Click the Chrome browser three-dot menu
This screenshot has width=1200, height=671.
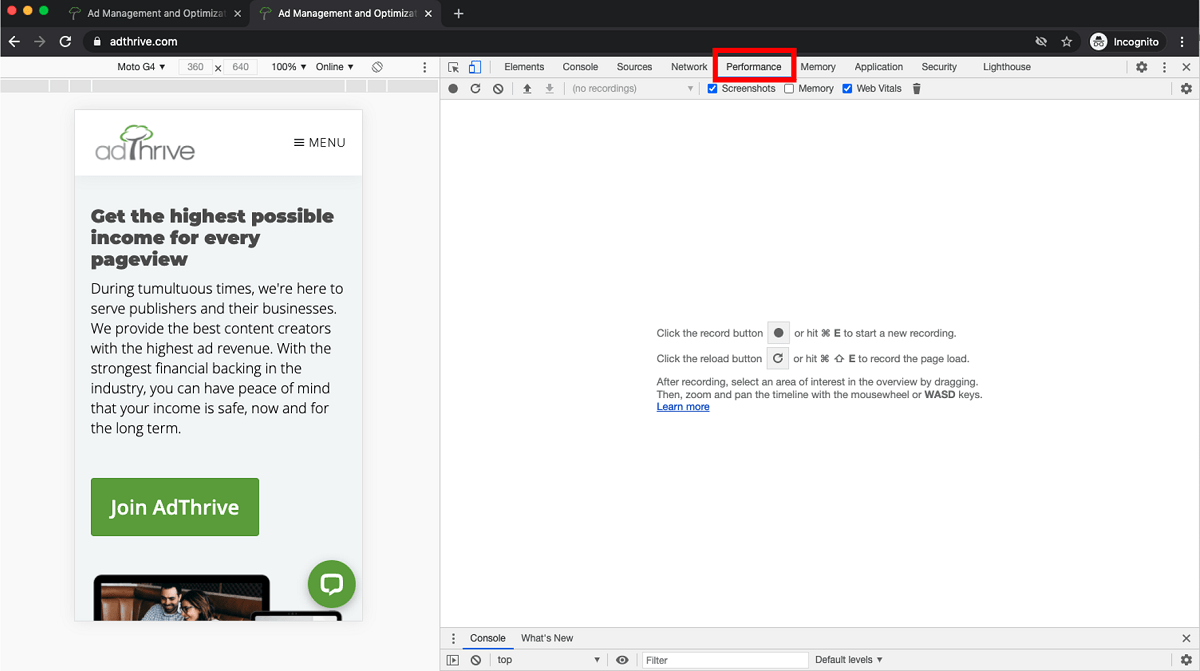pos(1184,42)
